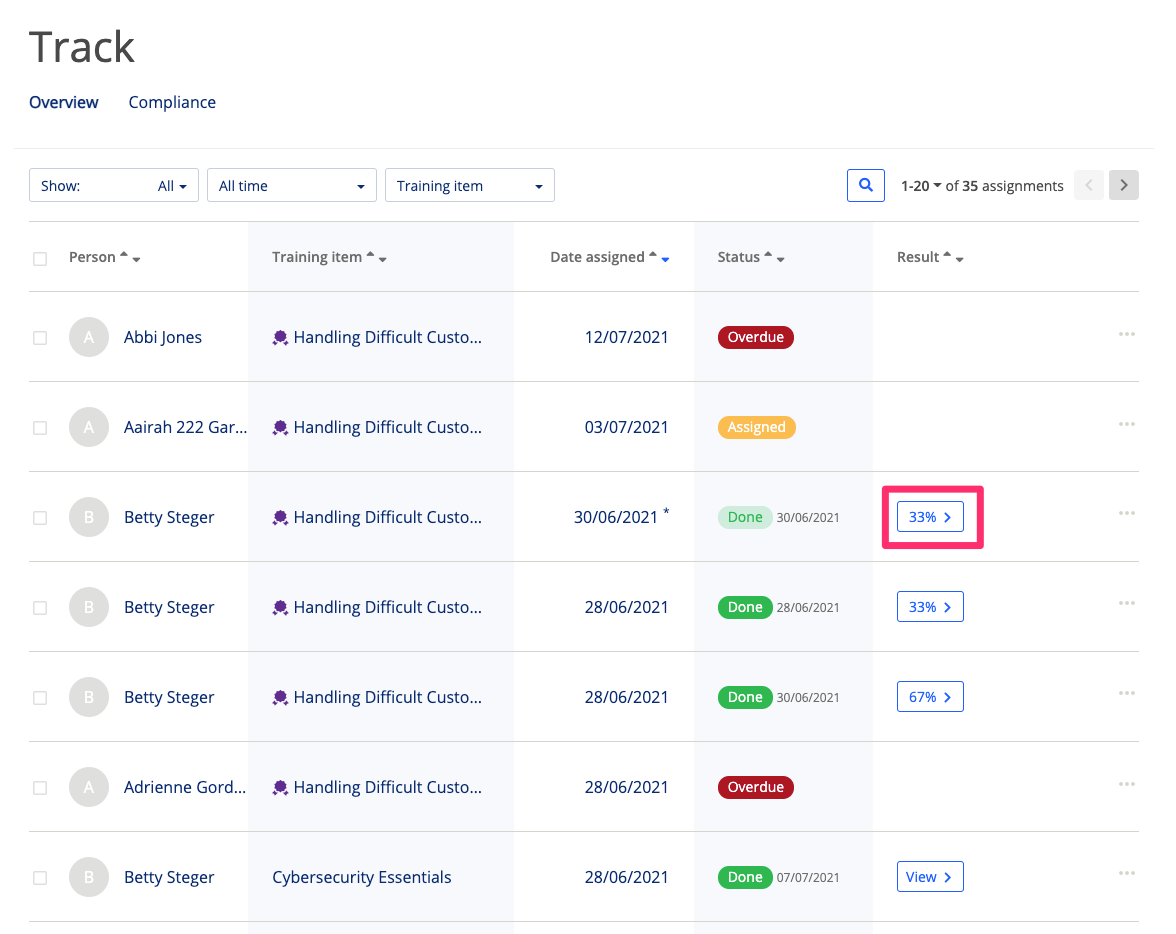Viewport: 1176px width, 934px height.
Task: Sort Date assigned ascending arrow
Action: [x=652, y=254]
